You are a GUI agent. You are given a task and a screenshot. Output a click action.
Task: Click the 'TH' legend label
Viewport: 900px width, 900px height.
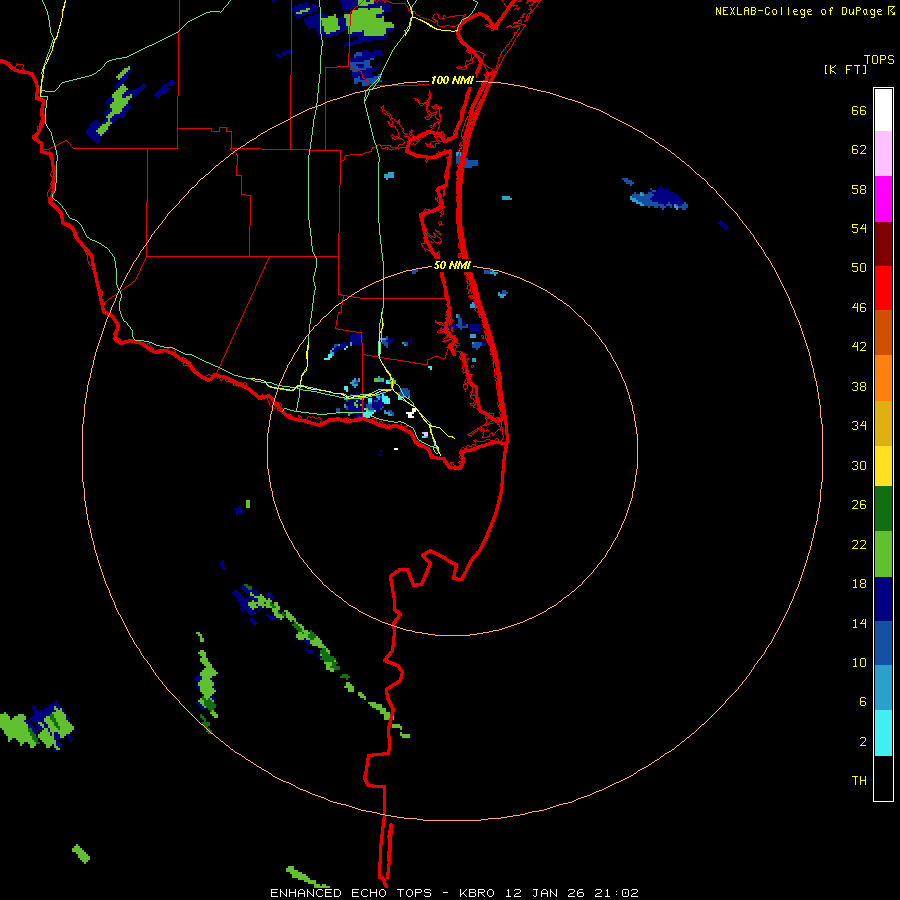(859, 780)
